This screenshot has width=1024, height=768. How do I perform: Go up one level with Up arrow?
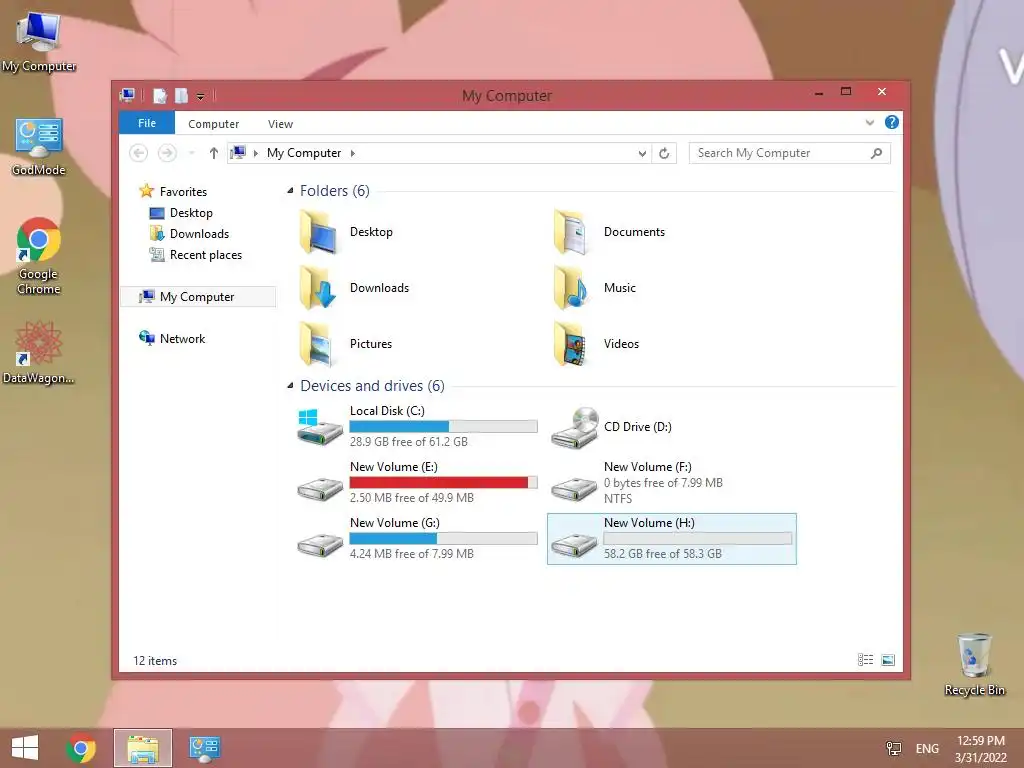point(214,153)
